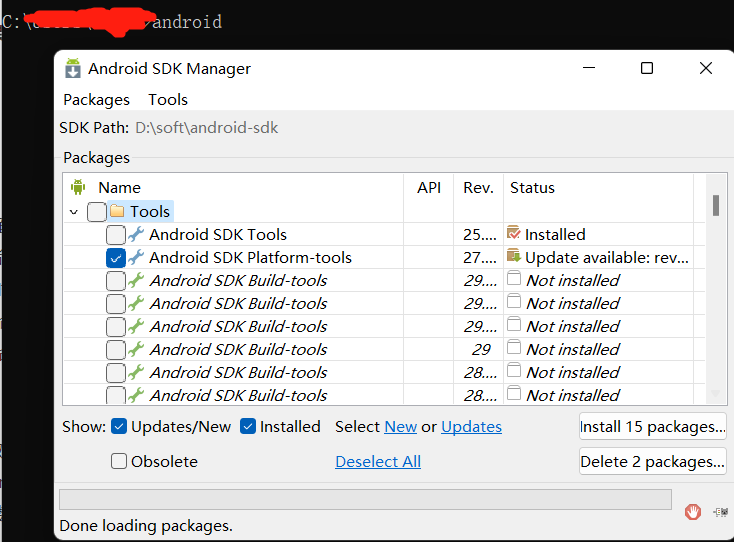Viewport: 734px width, 542px height.
Task: Click the Not installed icon in the rev 29 row
Action: click(514, 347)
